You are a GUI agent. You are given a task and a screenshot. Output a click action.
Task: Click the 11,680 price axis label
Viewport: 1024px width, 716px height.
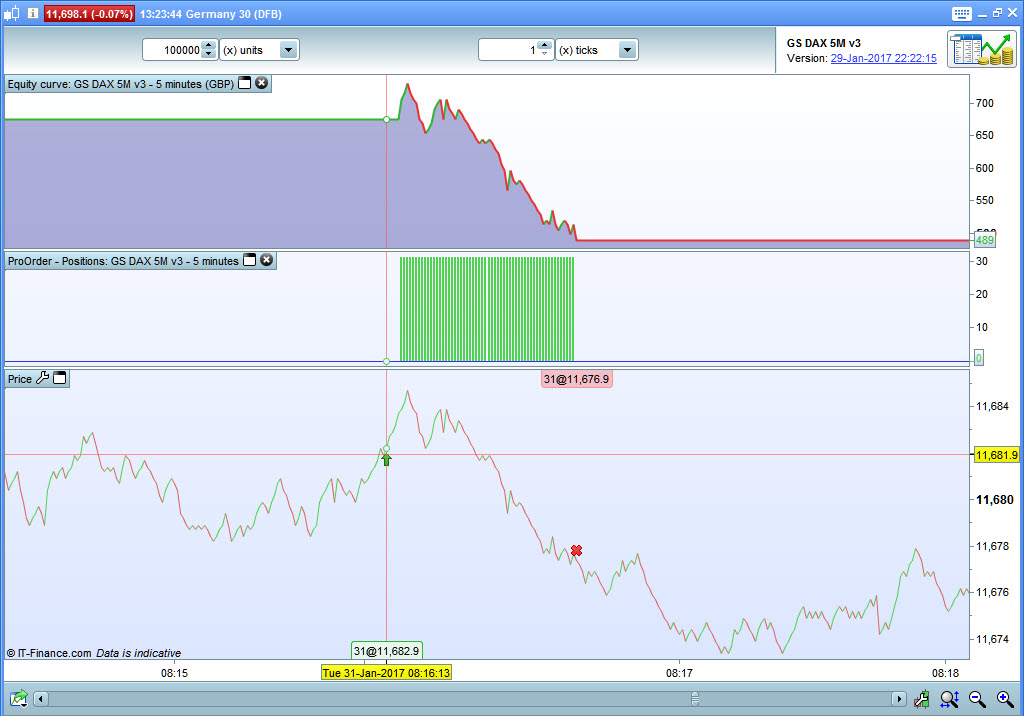(995, 500)
